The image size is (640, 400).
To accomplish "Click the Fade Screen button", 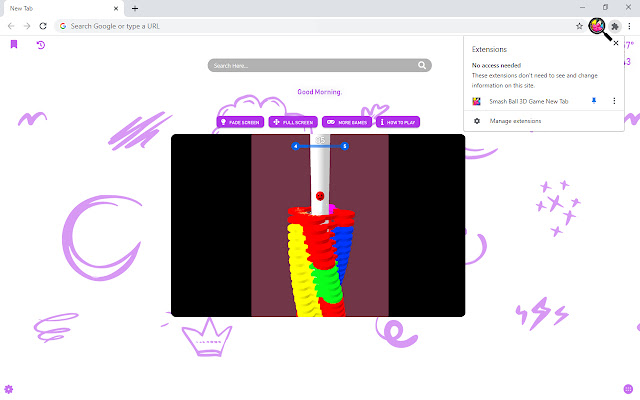I will coord(240,122).
